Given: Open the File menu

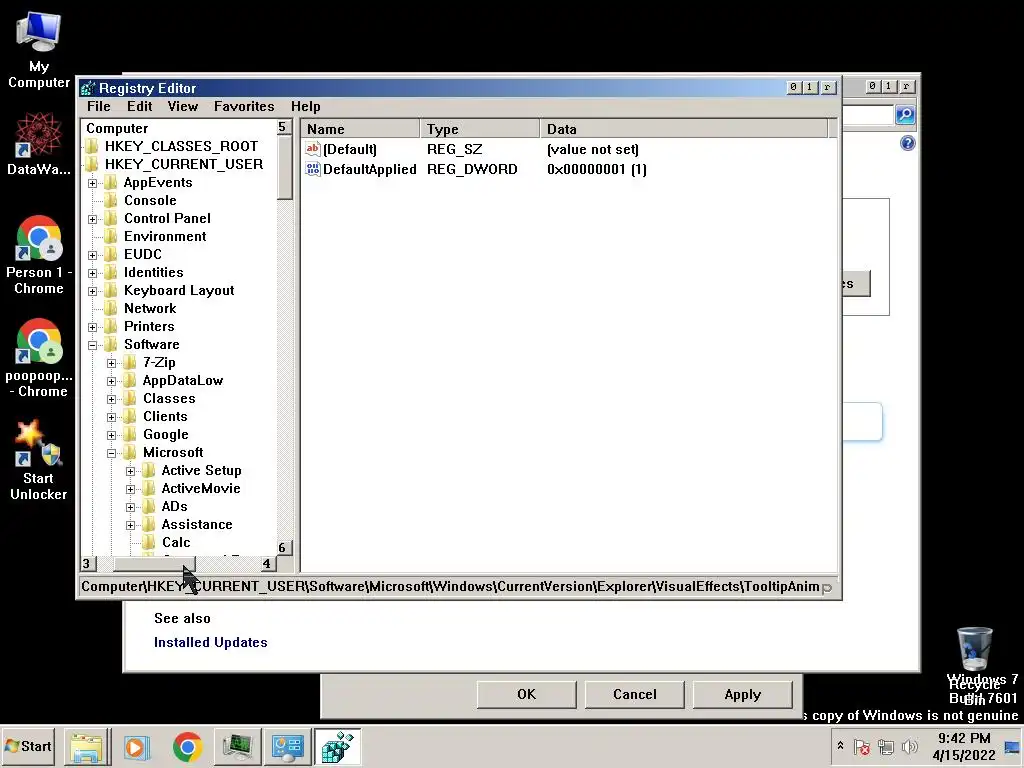Looking at the screenshot, I should pyautogui.click(x=99, y=106).
